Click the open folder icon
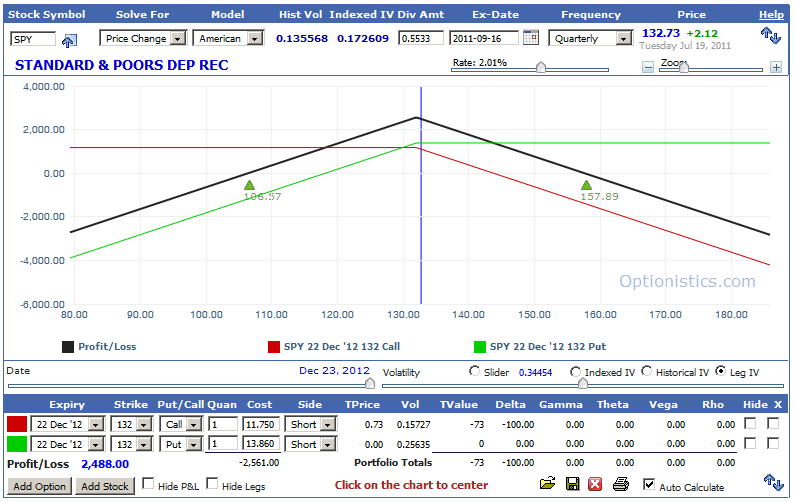This screenshot has width=795, height=502. (548, 484)
